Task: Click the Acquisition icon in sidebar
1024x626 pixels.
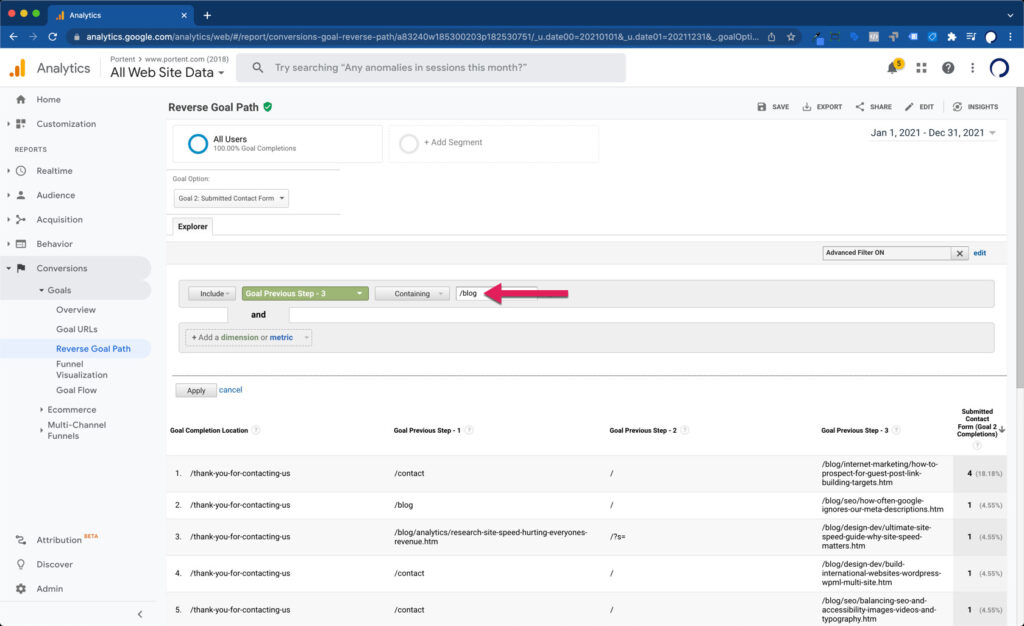Action: (21, 219)
